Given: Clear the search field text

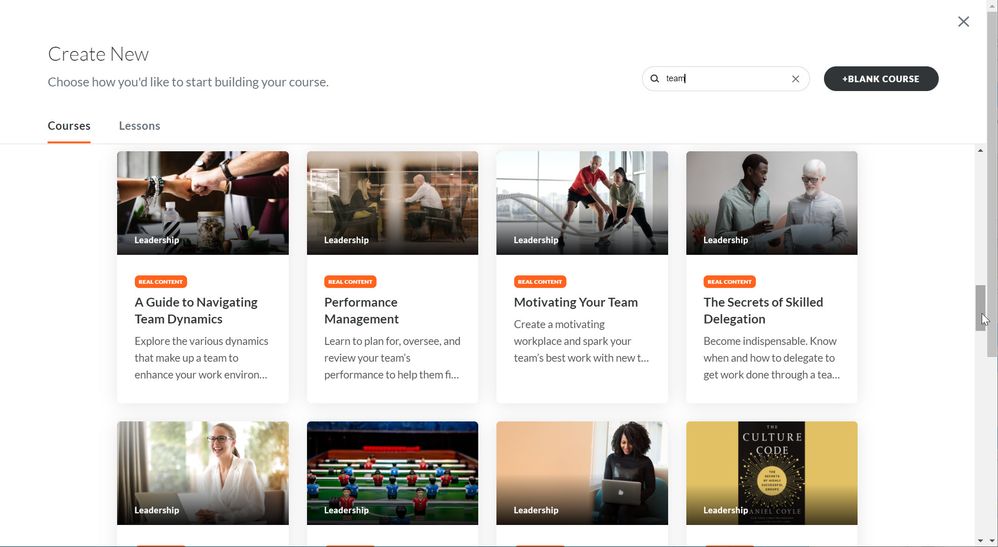Looking at the screenshot, I should point(796,79).
